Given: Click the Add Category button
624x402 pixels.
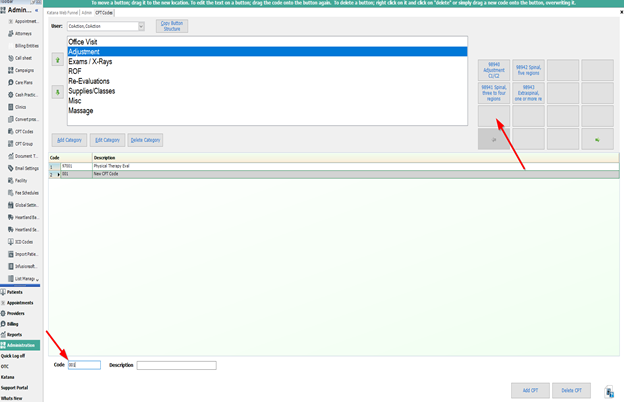Looking at the screenshot, I should click(x=69, y=140).
